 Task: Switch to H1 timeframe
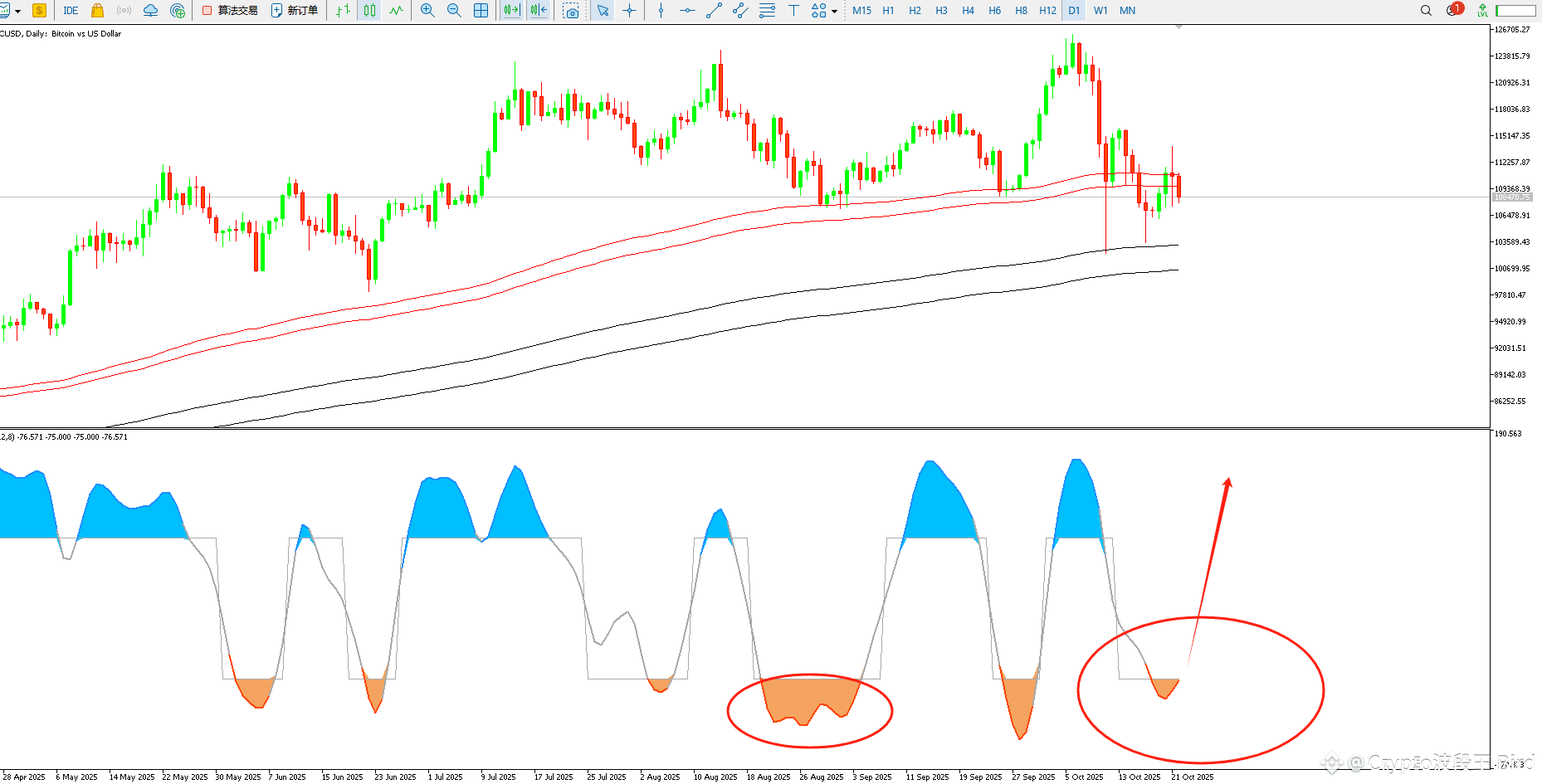point(888,11)
